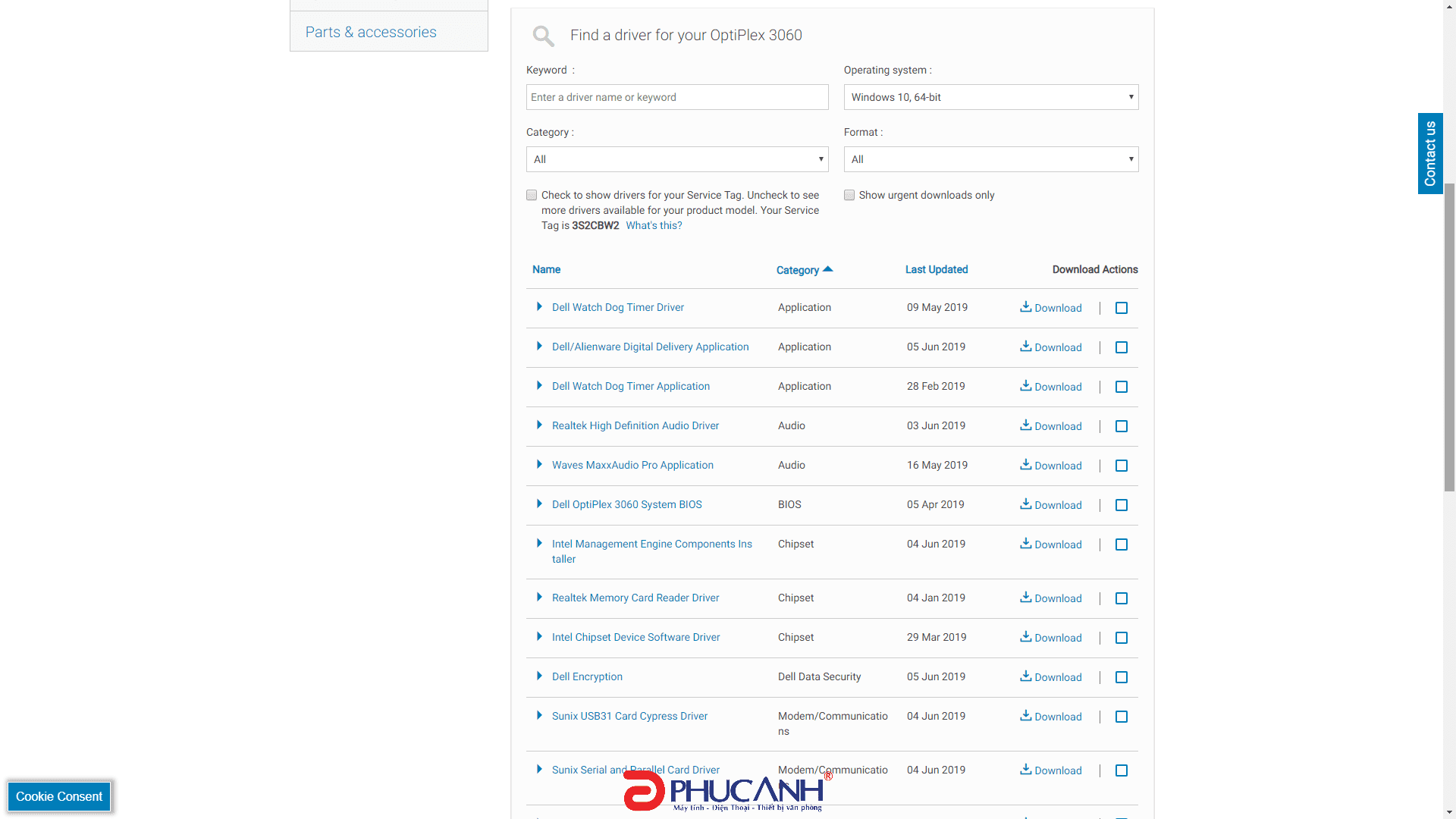Download Sunix USB31 Card Cypress Driver
Screen dimensions: 1456x819
[x=1050, y=717]
